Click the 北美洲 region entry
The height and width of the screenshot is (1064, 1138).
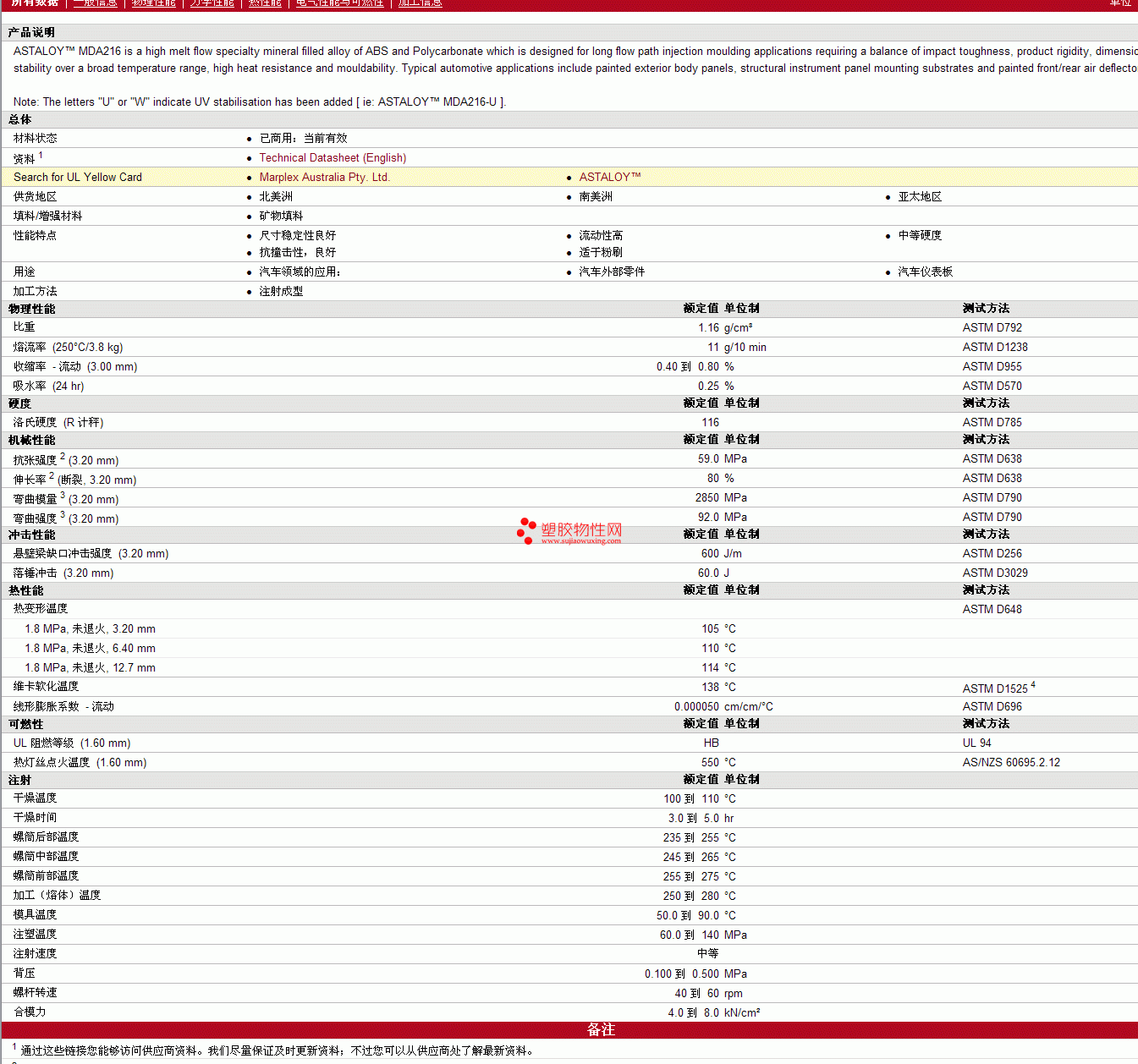(276, 197)
